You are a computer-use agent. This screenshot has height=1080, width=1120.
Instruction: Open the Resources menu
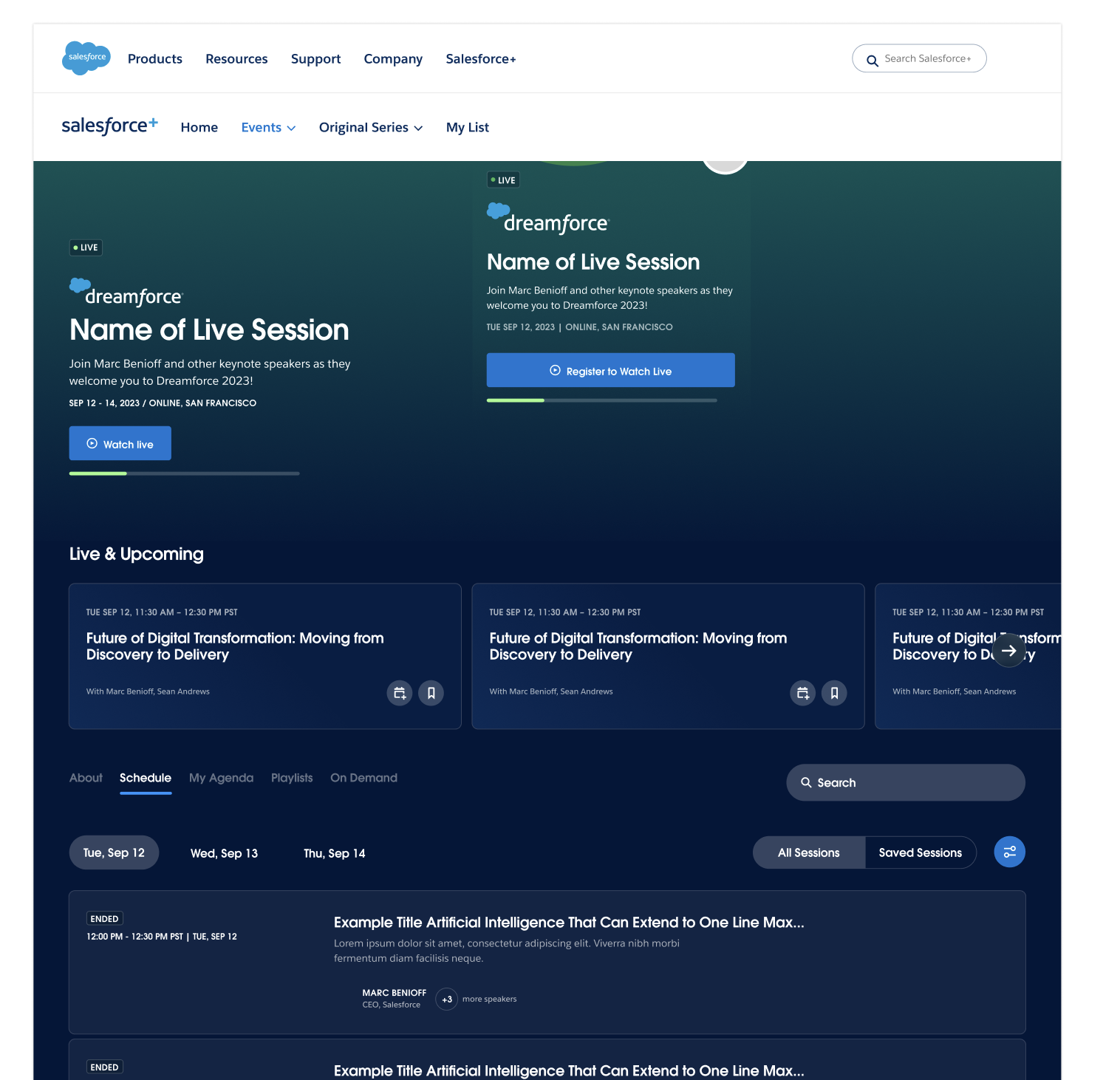[236, 59]
